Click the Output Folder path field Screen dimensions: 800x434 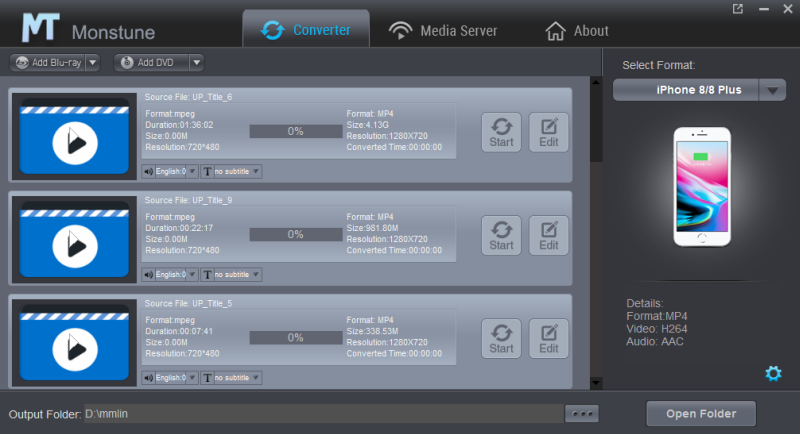point(320,413)
